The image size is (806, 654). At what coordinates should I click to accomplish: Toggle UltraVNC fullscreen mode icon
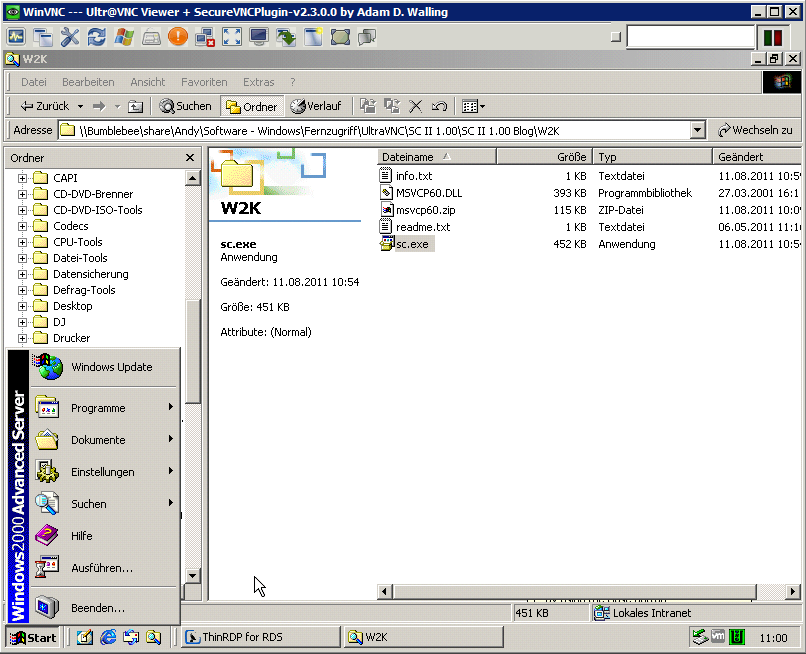[x=232, y=37]
